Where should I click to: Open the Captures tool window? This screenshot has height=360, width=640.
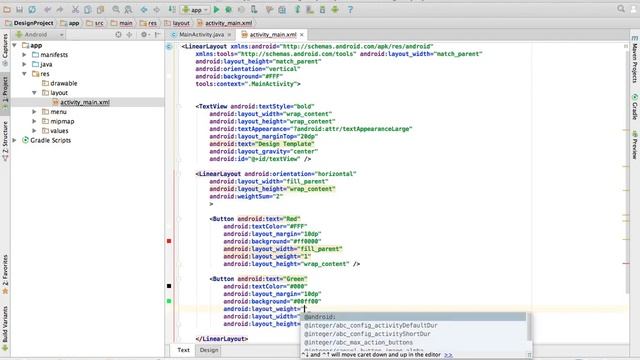pyautogui.click(x=5, y=50)
